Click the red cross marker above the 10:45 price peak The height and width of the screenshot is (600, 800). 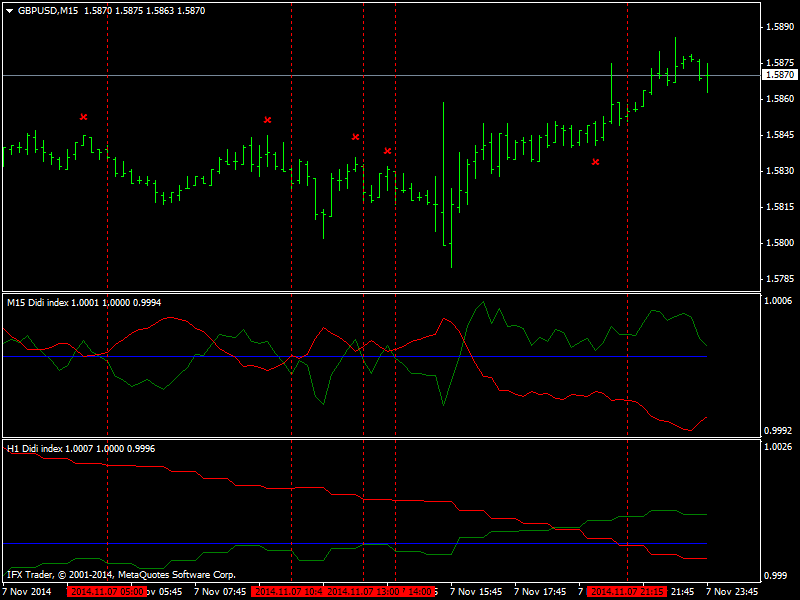tap(268, 120)
